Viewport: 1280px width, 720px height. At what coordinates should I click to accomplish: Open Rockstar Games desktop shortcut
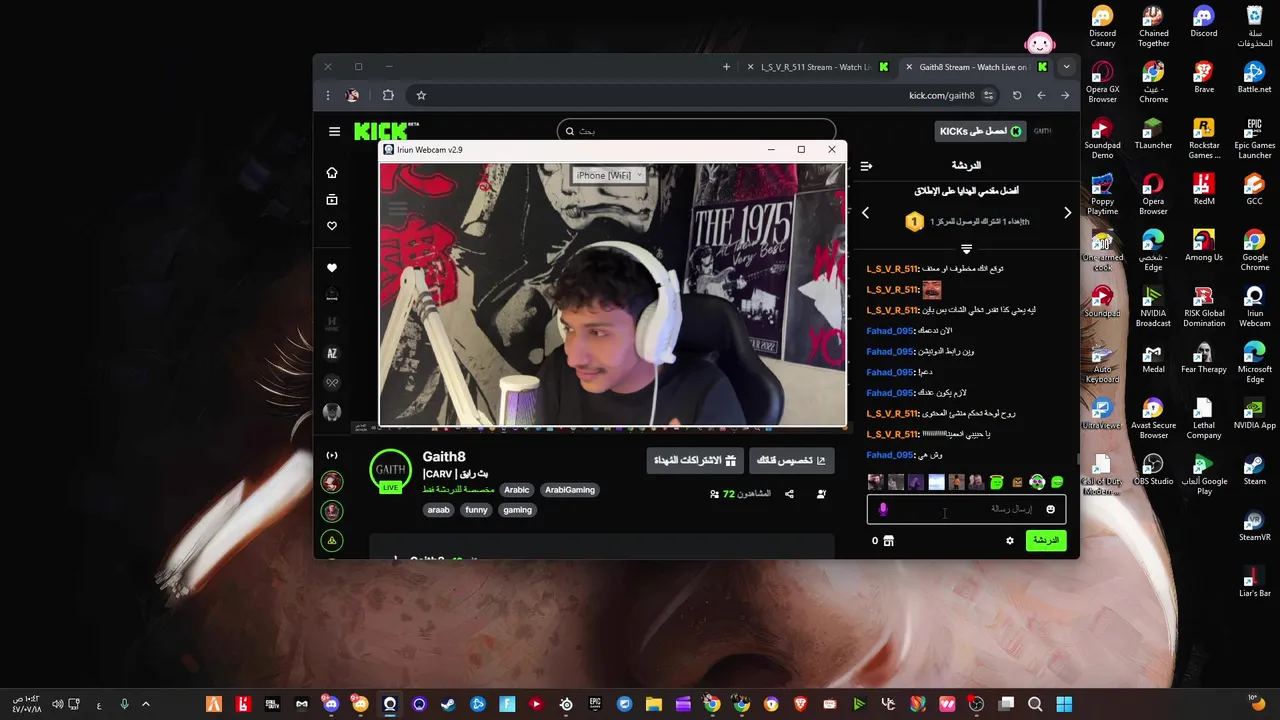1203,139
